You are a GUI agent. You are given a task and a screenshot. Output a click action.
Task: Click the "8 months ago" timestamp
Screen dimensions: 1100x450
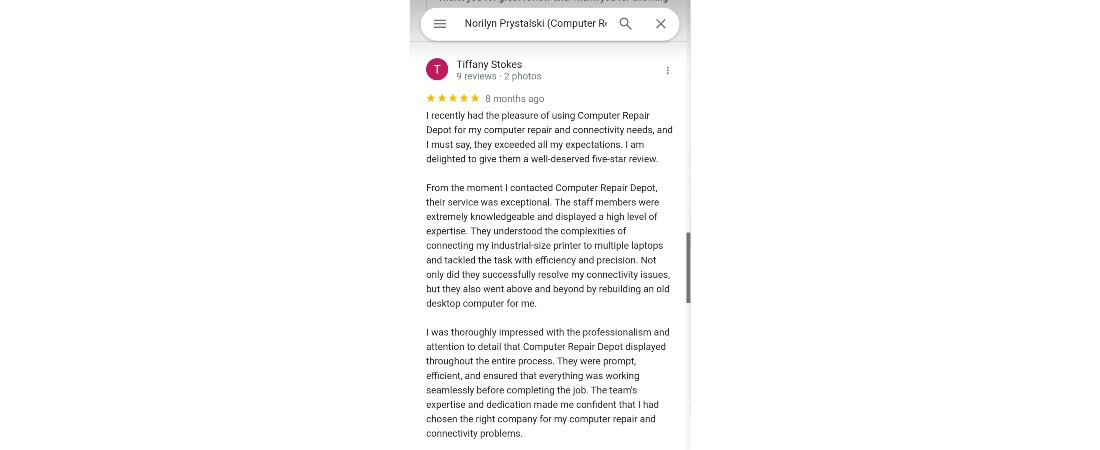coord(515,99)
